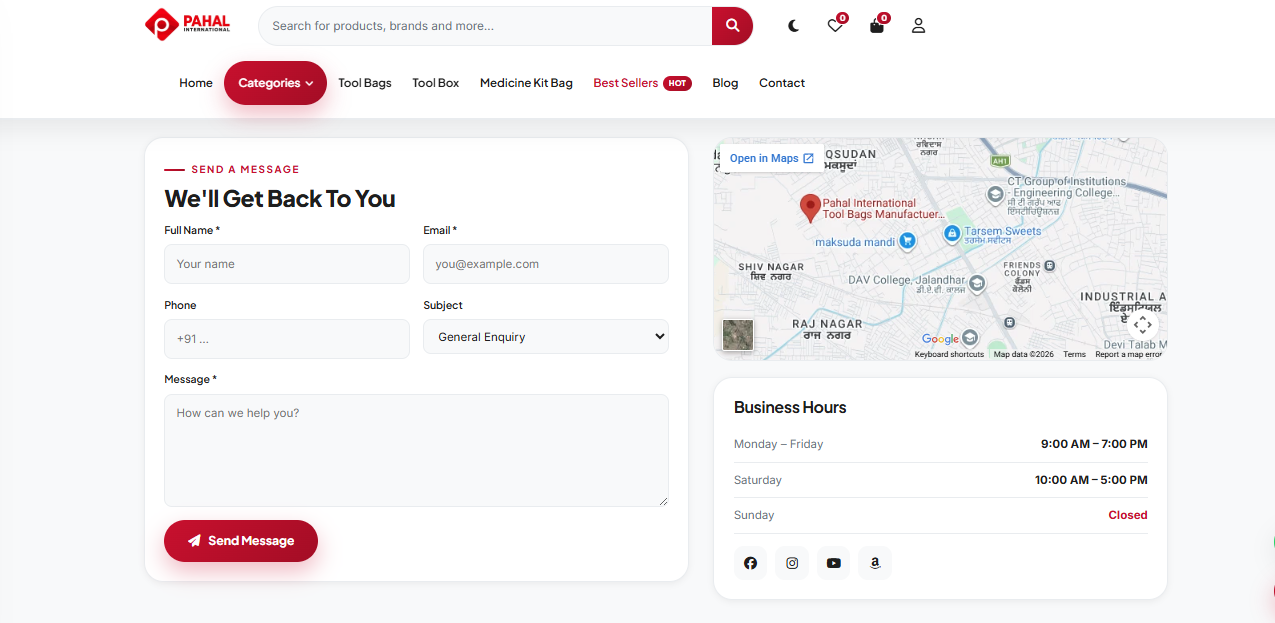Click the Pahal International logo
The height and width of the screenshot is (623, 1275).
click(x=187, y=25)
